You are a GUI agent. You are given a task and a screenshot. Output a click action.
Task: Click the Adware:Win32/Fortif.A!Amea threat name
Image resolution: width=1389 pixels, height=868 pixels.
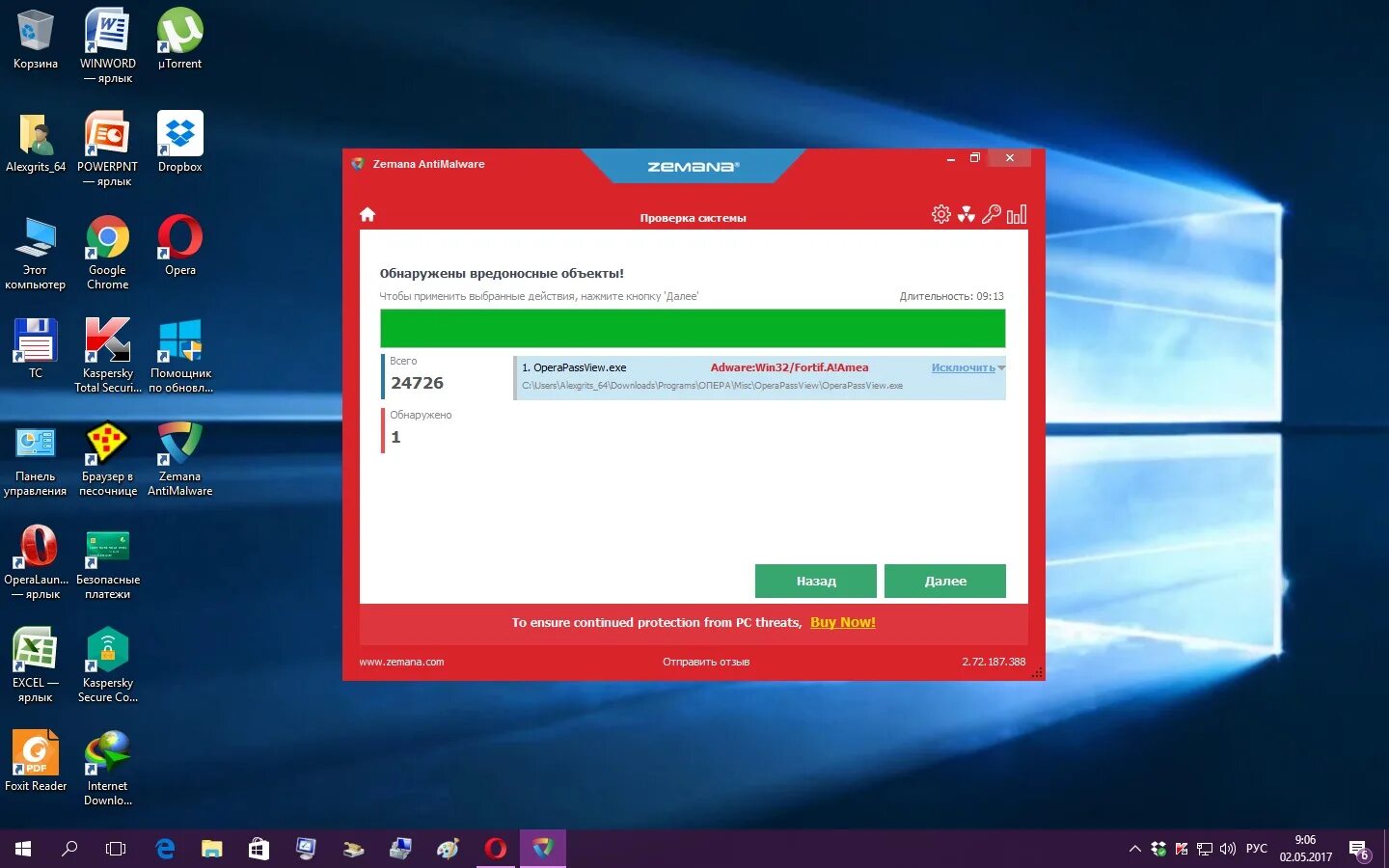[789, 367]
